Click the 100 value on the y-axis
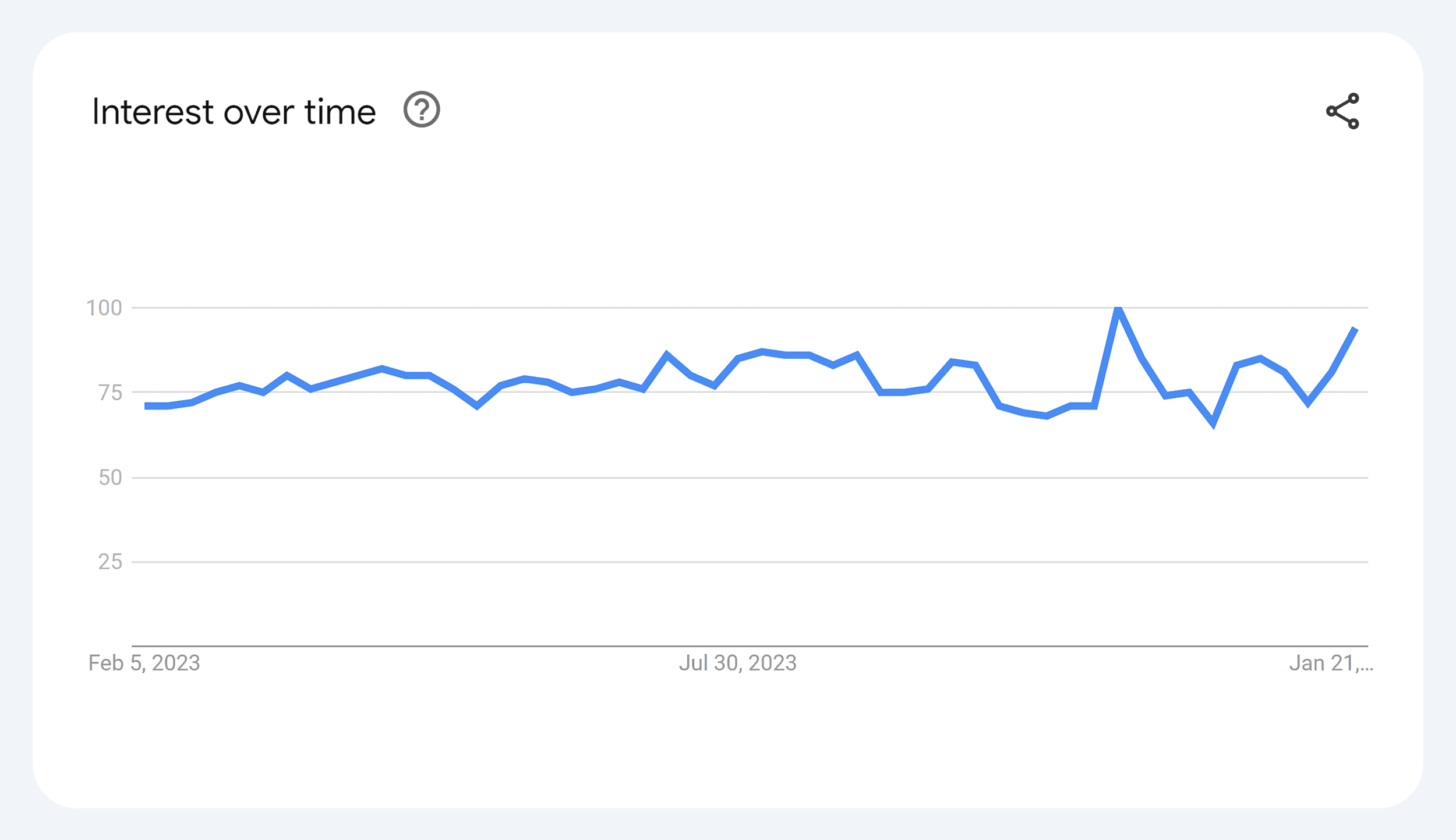 [x=106, y=307]
